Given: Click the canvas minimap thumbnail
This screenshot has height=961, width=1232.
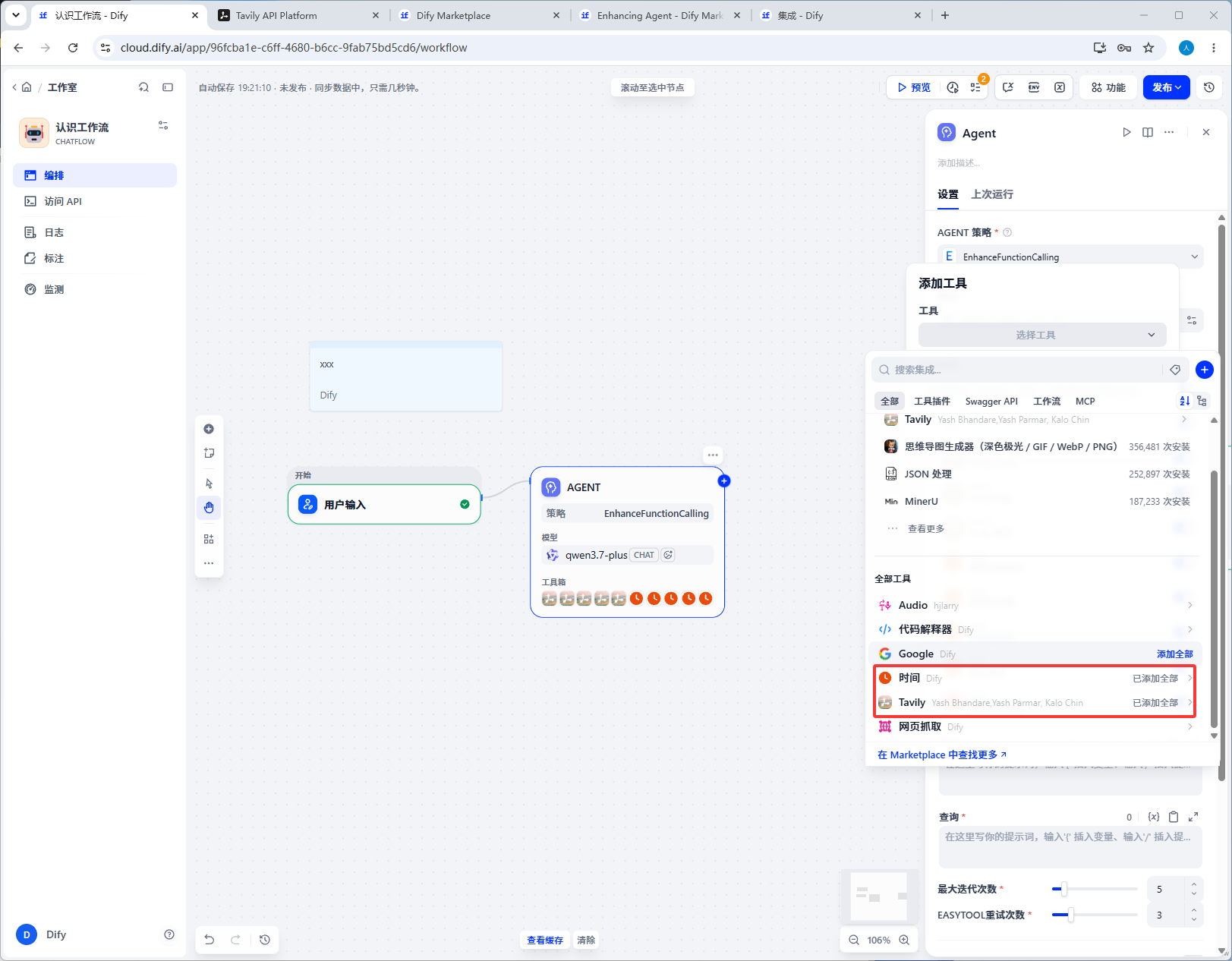Looking at the screenshot, I should (879, 896).
